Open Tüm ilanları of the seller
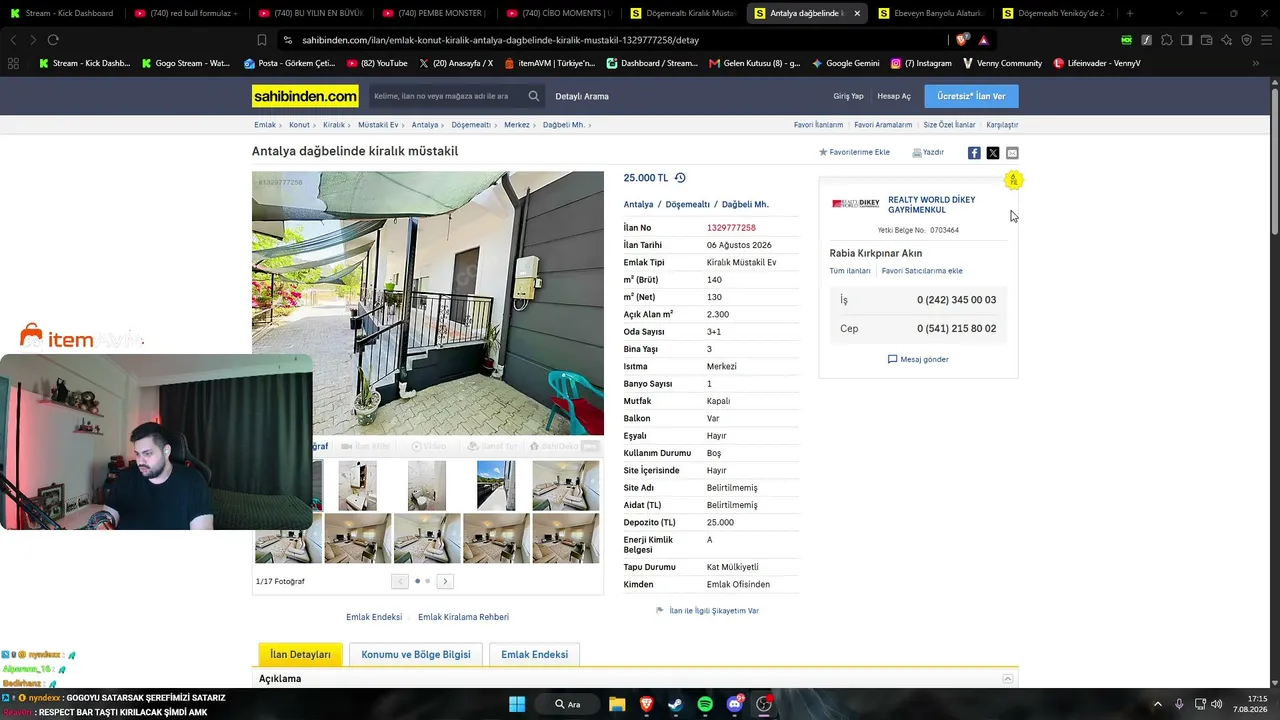 pyautogui.click(x=850, y=271)
